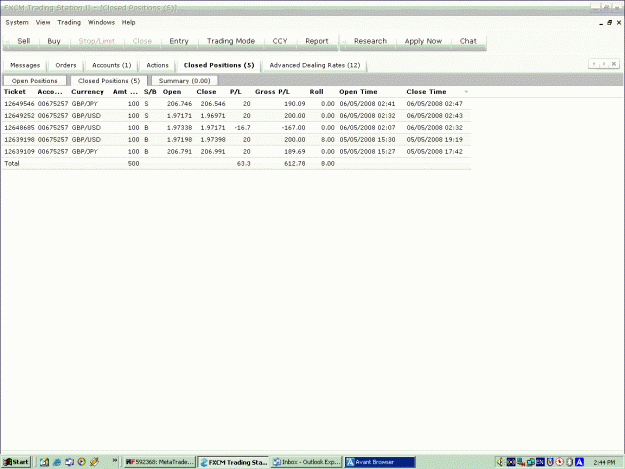Click the red clock tray icon
Screen dimensions: 625x469
click(560, 462)
